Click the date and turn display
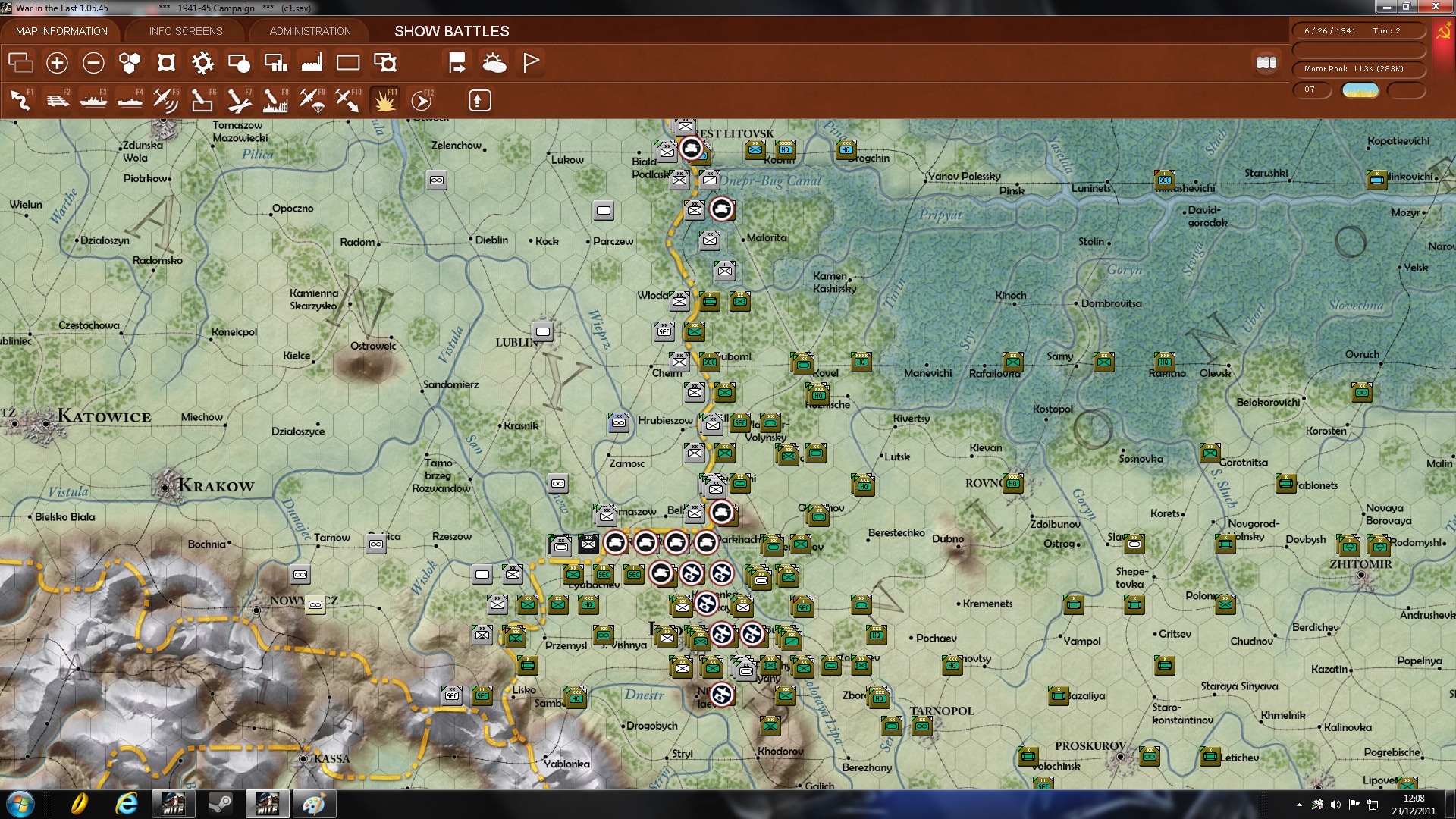1456x819 pixels. coord(1358,31)
